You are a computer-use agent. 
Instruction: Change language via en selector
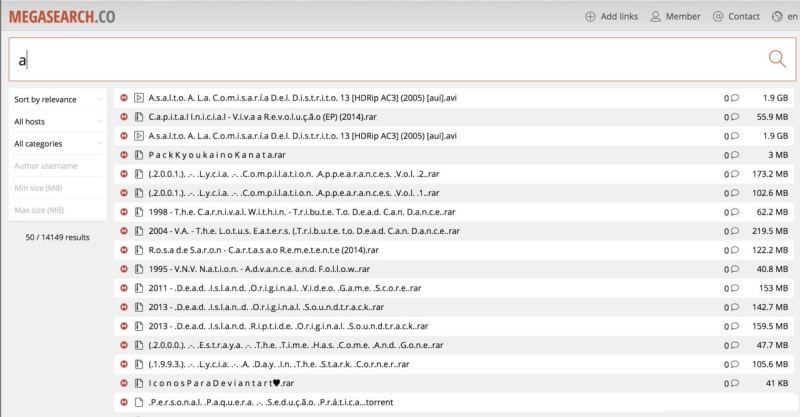coord(785,16)
